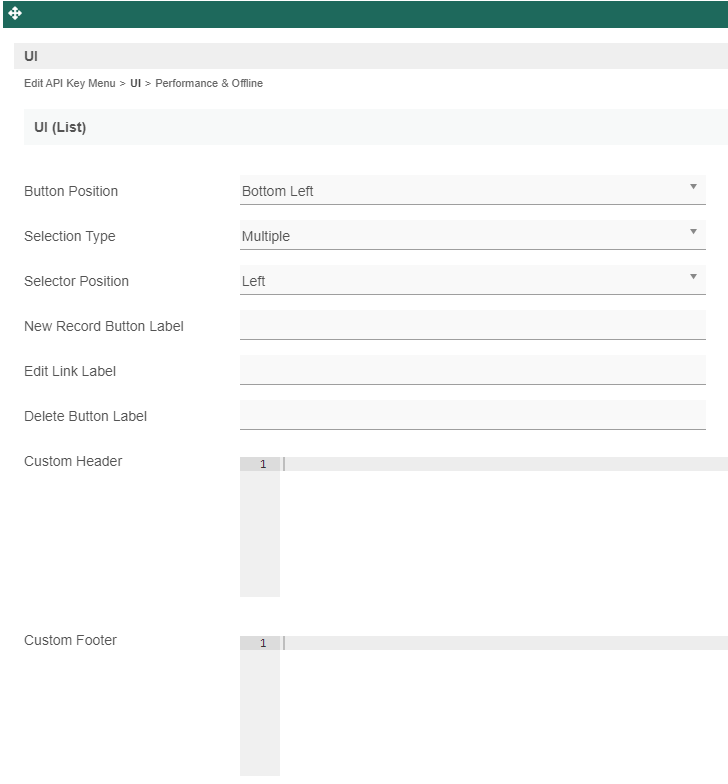Click the Custom Header label text

pos(73,461)
